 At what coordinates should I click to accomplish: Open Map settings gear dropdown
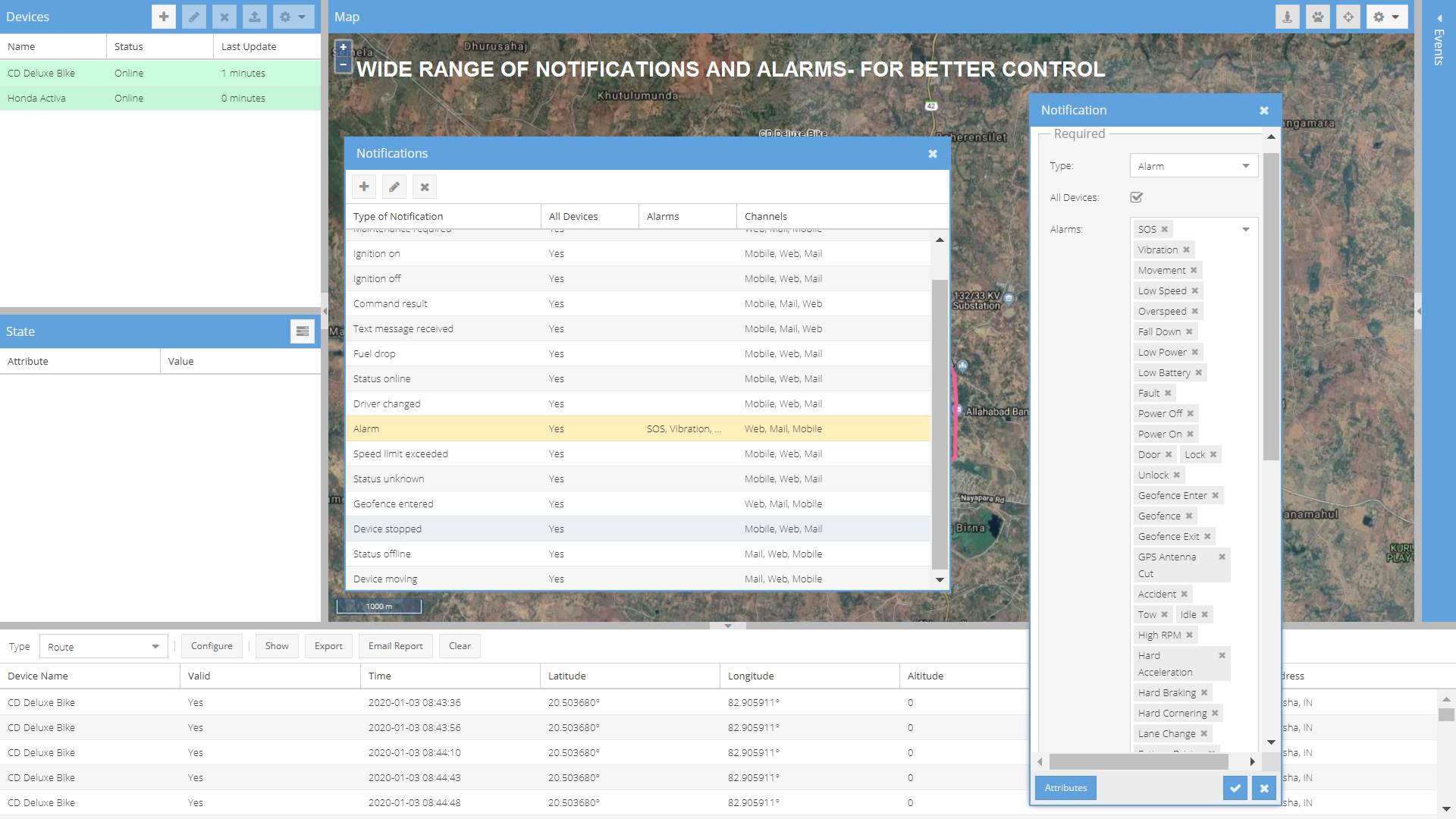[x=1387, y=17]
